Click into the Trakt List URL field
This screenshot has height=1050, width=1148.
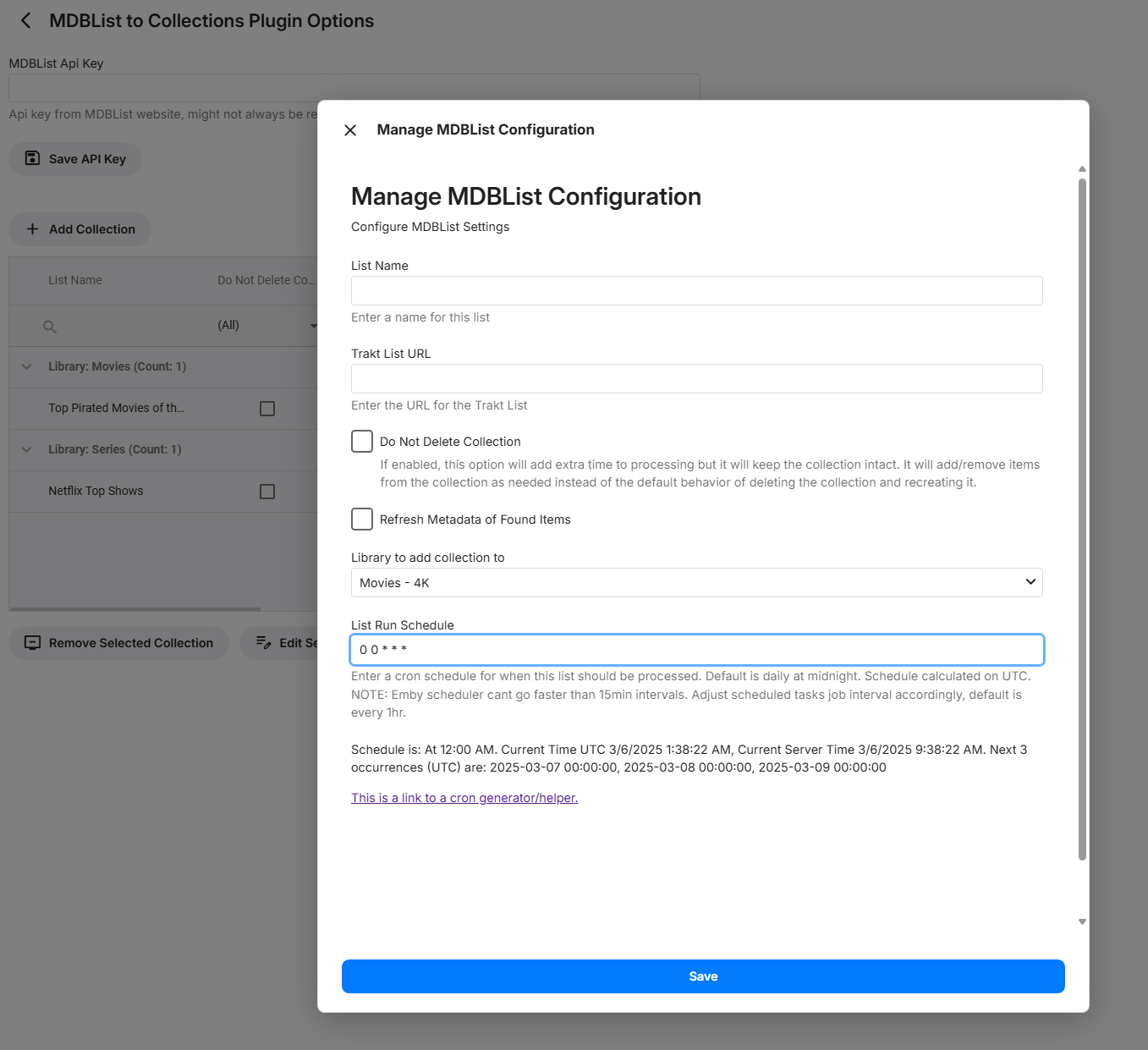coord(696,379)
